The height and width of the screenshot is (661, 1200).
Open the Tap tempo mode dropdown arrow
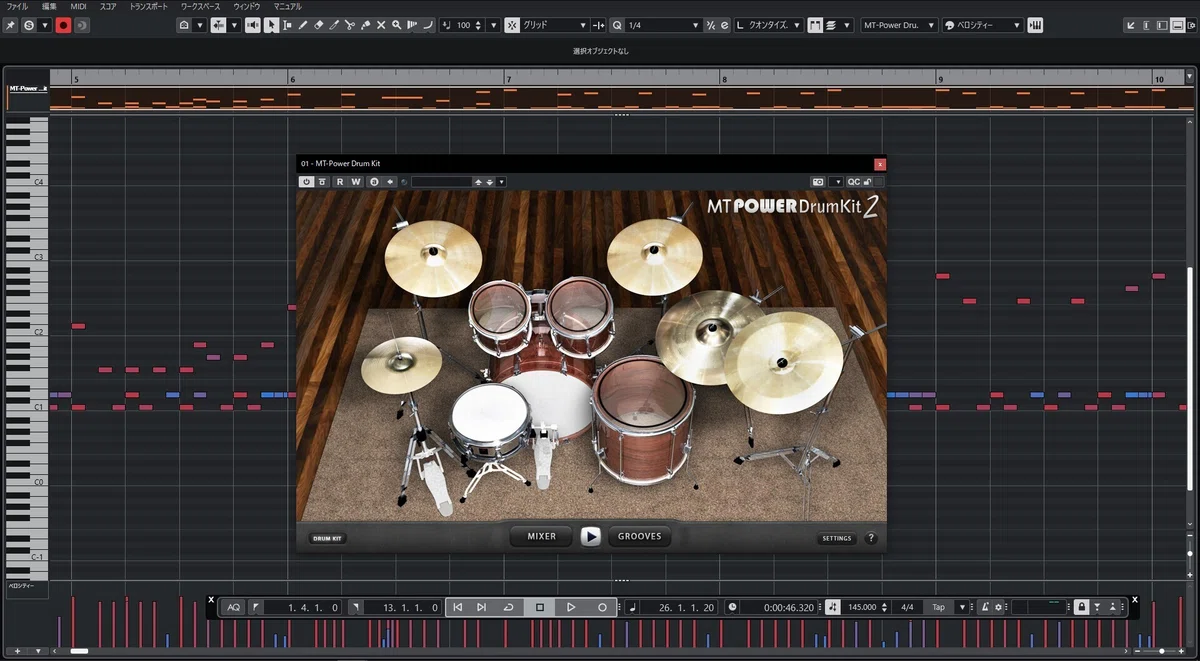tap(962, 607)
